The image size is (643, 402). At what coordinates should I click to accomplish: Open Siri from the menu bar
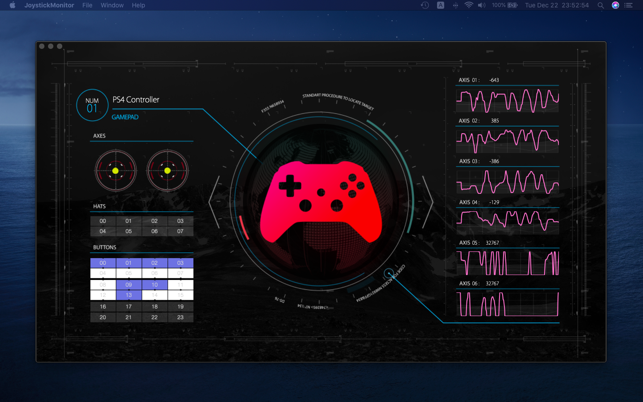click(615, 5)
